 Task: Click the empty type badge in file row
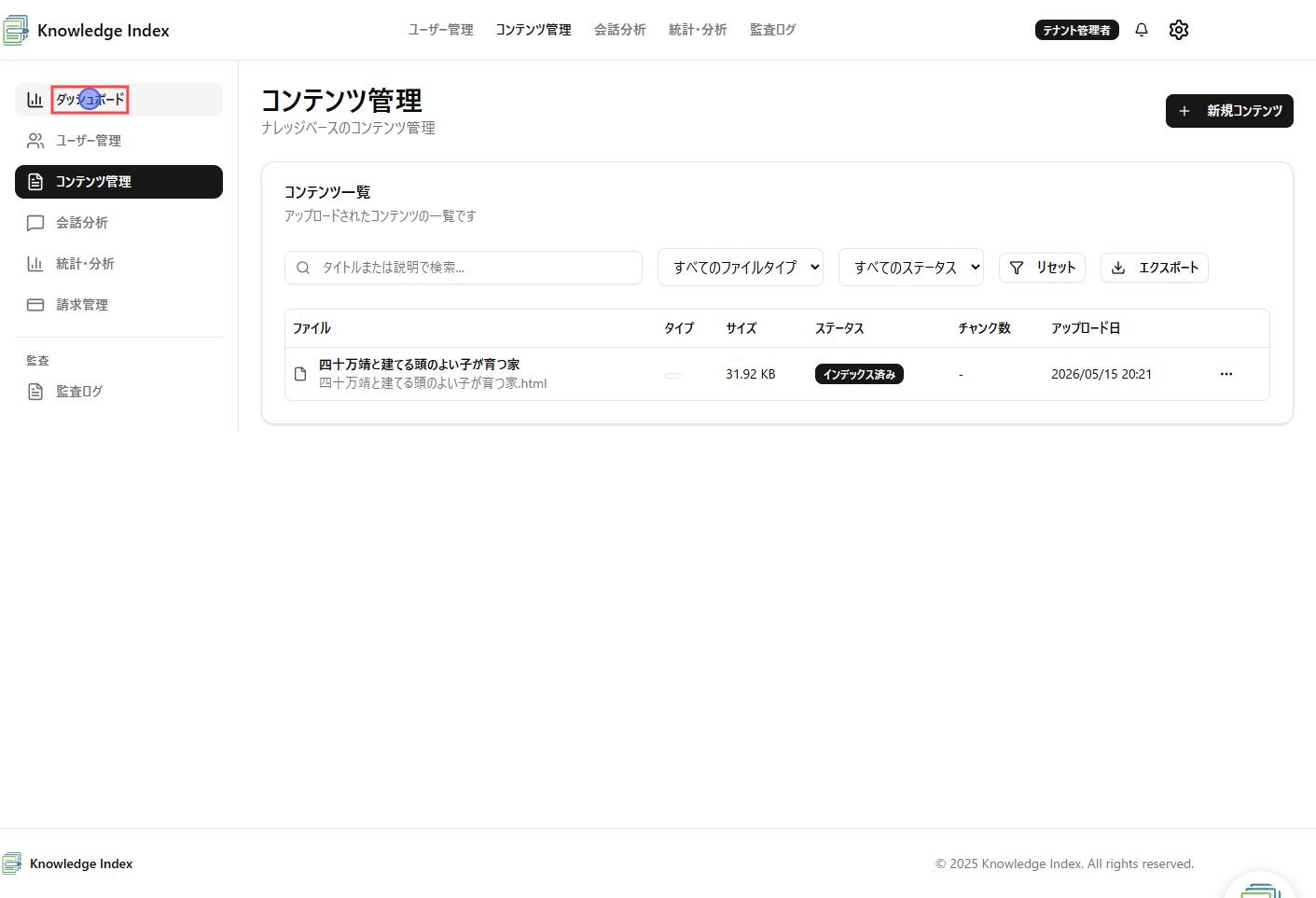672,375
